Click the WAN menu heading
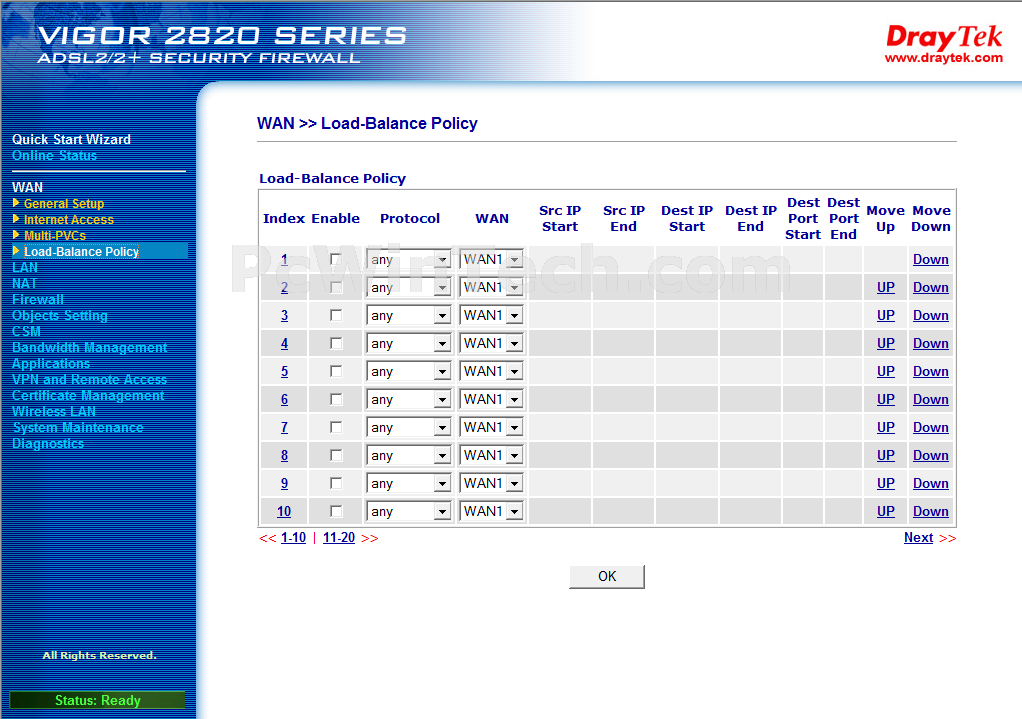Viewport: 1022px width, 719px height. click(x=27, y=188)
